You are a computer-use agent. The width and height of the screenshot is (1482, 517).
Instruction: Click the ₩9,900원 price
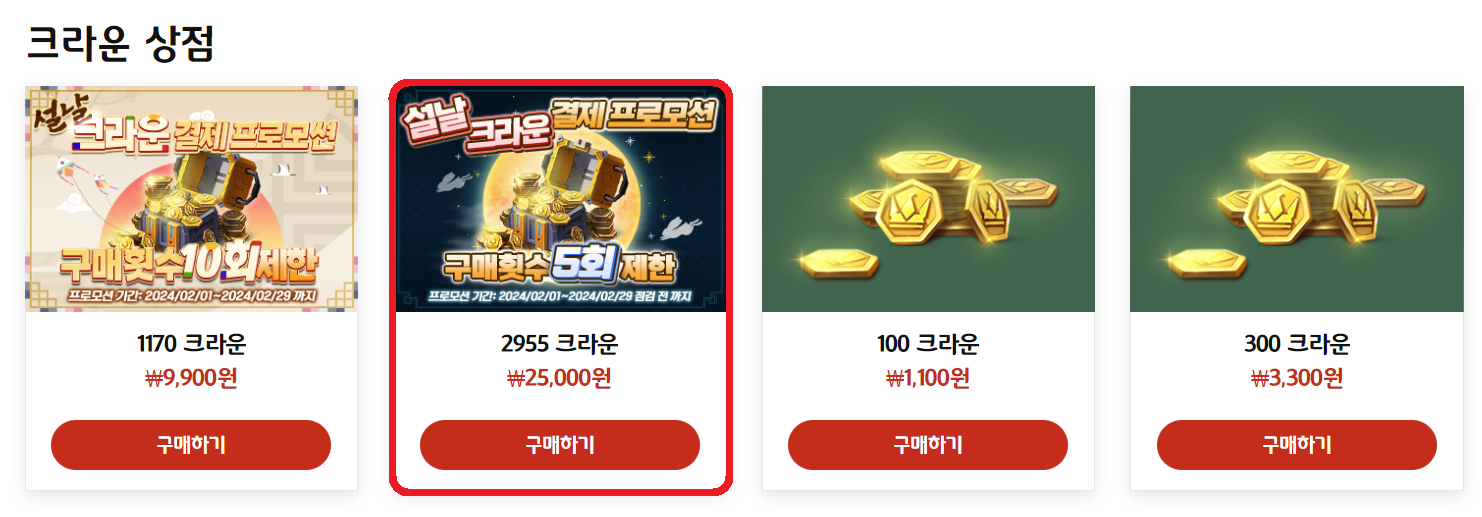191,378
